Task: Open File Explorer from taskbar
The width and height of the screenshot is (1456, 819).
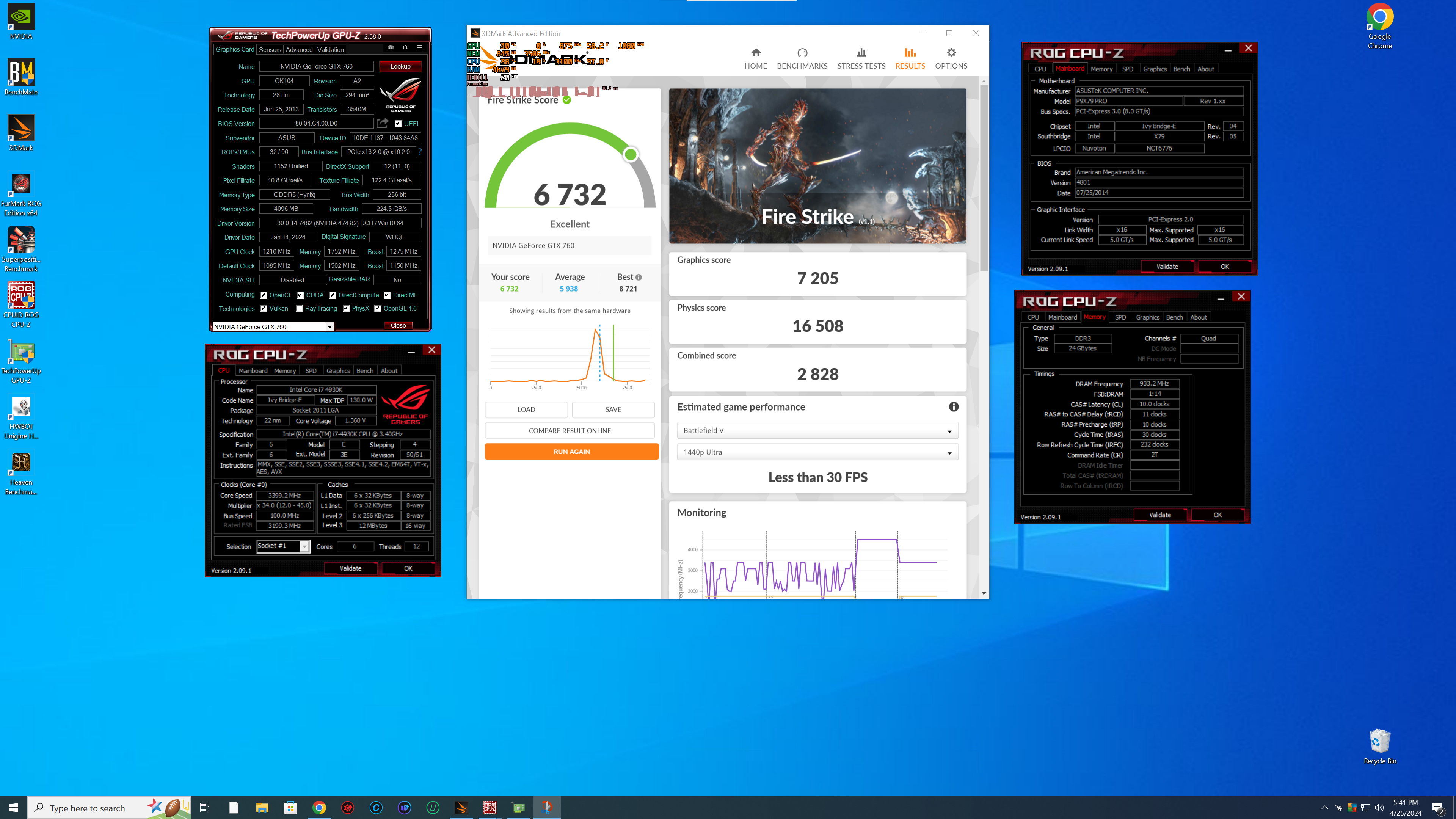Action: (x=262, y=808)
